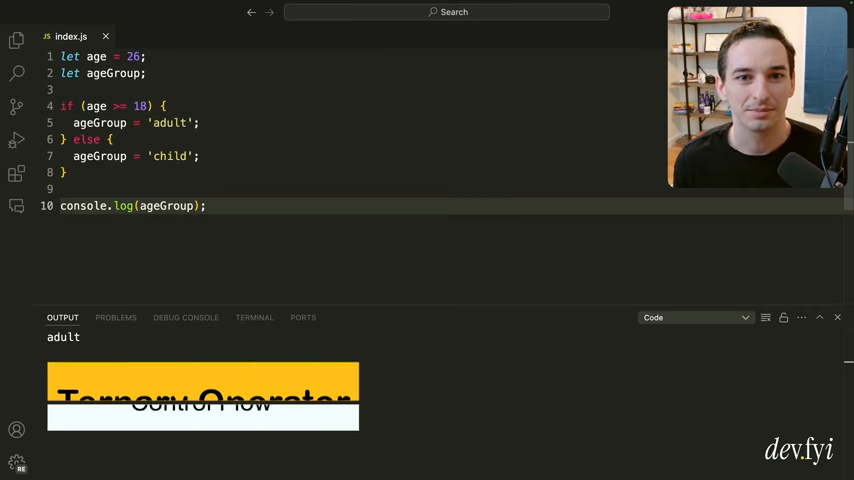Click the console.log(ageGroup) line
The height and width of the screenshot is (480, 854).
coord(133,206)
